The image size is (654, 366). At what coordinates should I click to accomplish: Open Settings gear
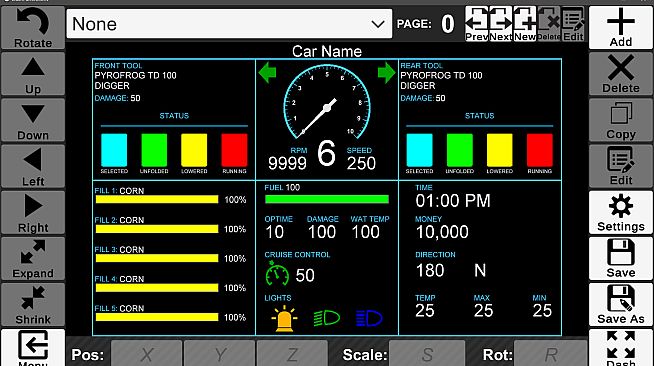coord(621,213)
